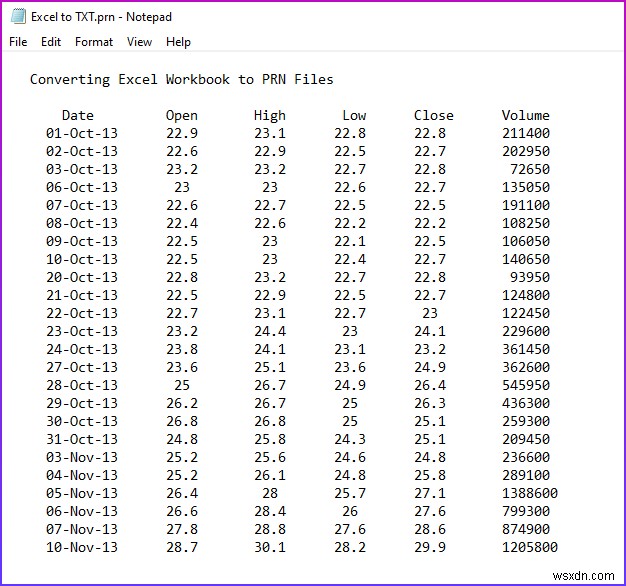
Task: Click the date '22-Oct-13'
Action: (x=82, y=313)
